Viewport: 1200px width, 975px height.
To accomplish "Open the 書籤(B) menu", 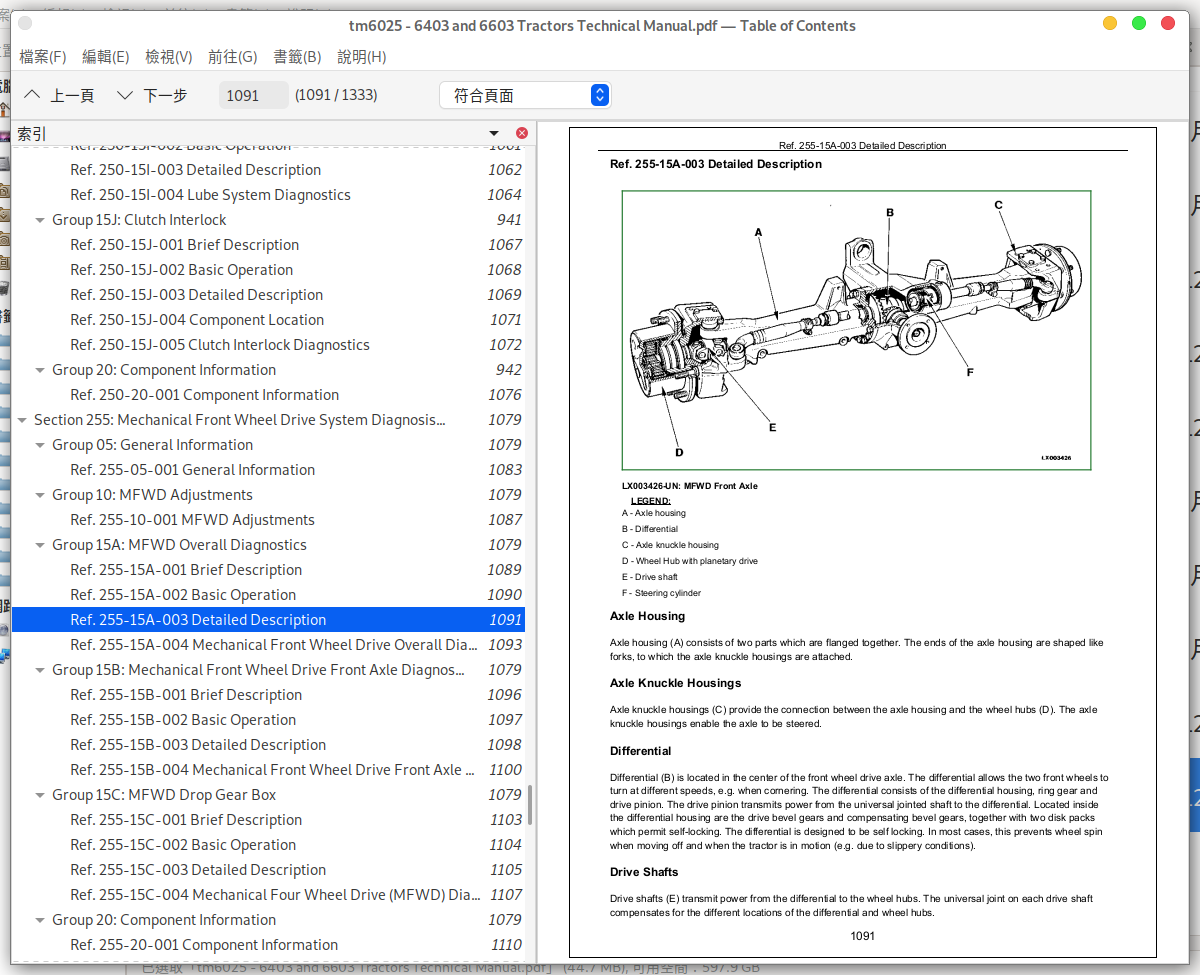I will click(297, 57).
